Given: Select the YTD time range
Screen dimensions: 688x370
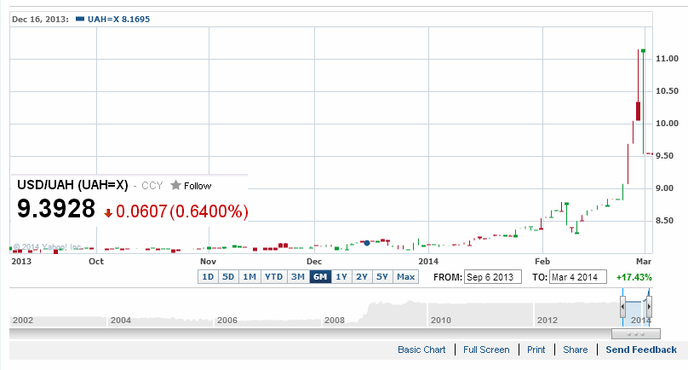Looking at the screenshot, I should (x=274, y=277).
